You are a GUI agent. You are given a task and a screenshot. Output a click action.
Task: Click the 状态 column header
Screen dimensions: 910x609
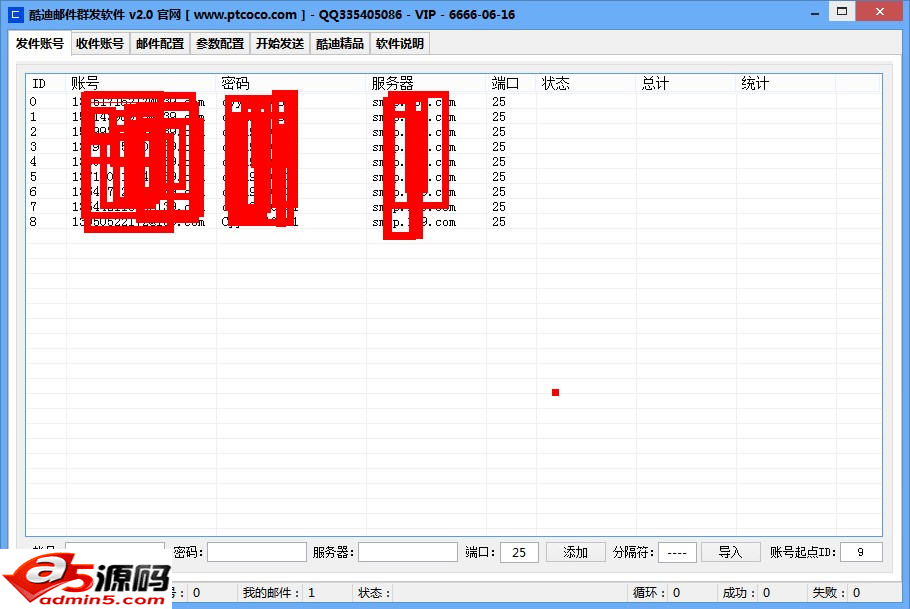click(x=586, y=84)
